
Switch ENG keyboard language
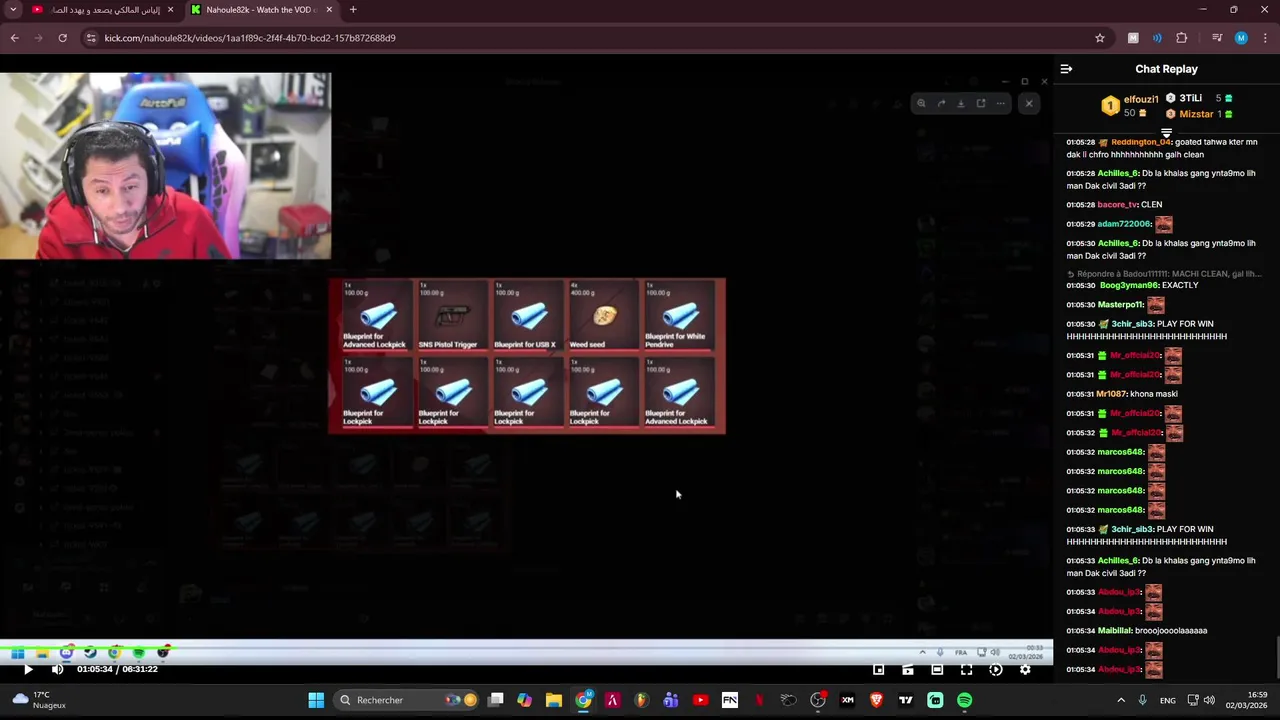(x=1168, y=701)
